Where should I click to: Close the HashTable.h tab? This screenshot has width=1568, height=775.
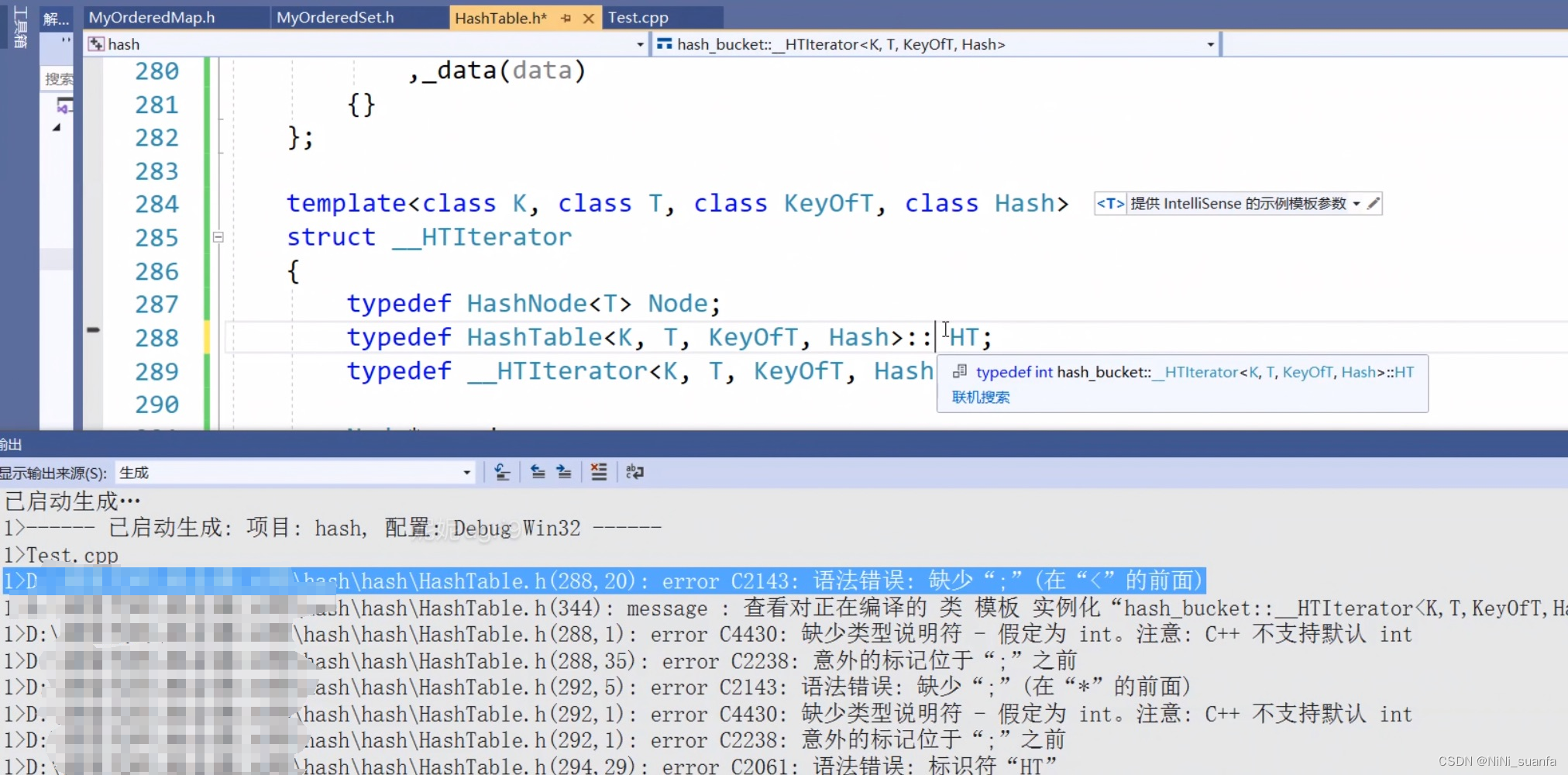click(589, 18)
